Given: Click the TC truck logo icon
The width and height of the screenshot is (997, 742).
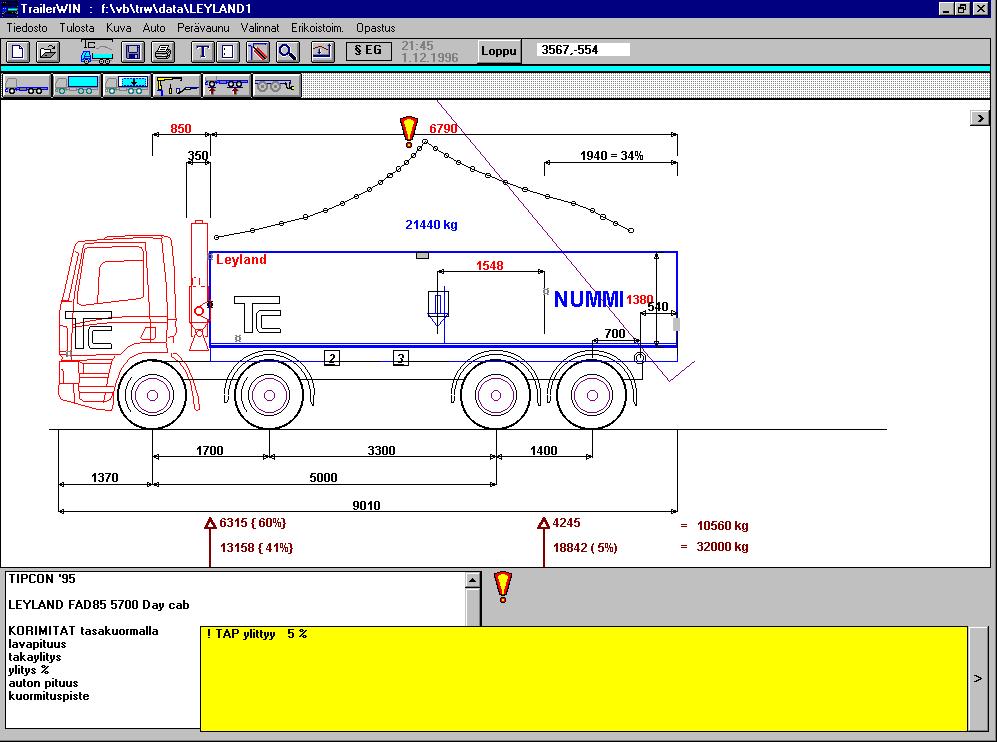Looking at the screenshot, I should pyautogui.click(x=97, y=52).
